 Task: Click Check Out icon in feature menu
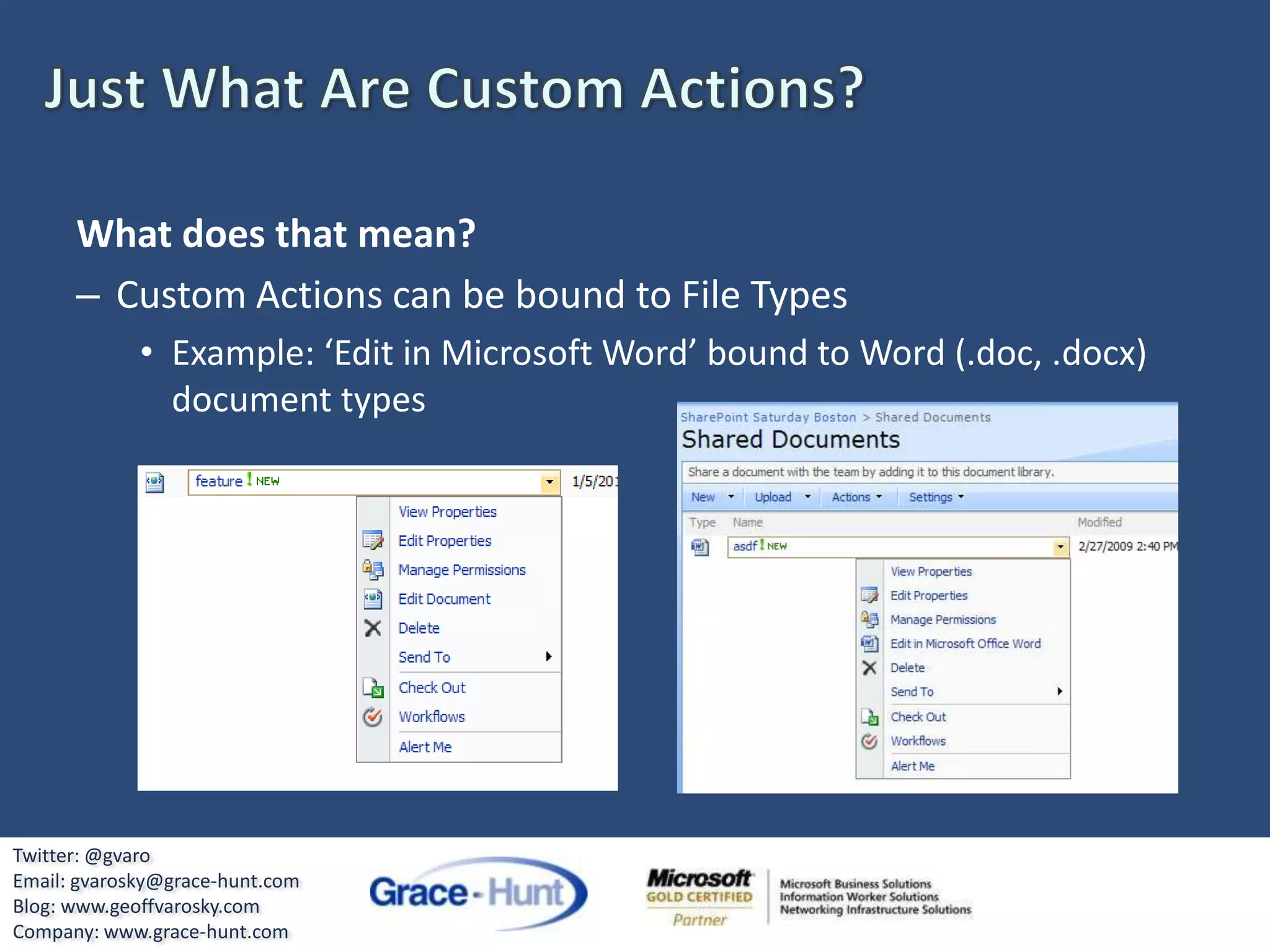(x=373, y=687)
